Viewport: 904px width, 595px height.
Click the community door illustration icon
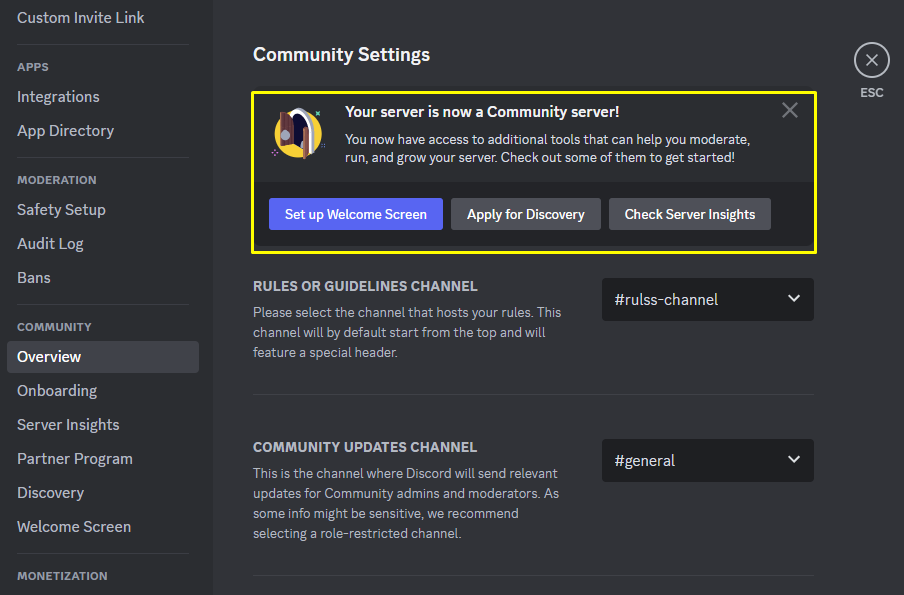click(298, 133)
